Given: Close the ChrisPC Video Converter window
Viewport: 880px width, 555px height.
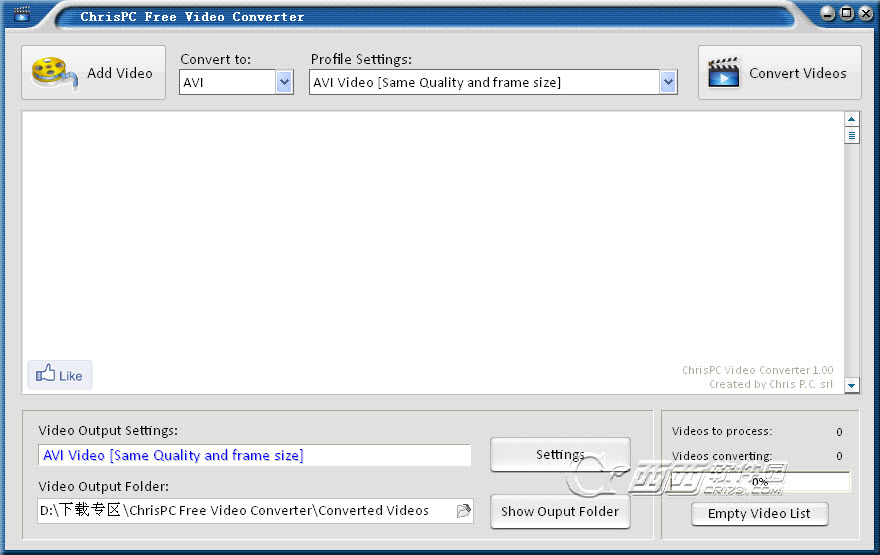Looking at the screenshot, I should click(866, 13).
